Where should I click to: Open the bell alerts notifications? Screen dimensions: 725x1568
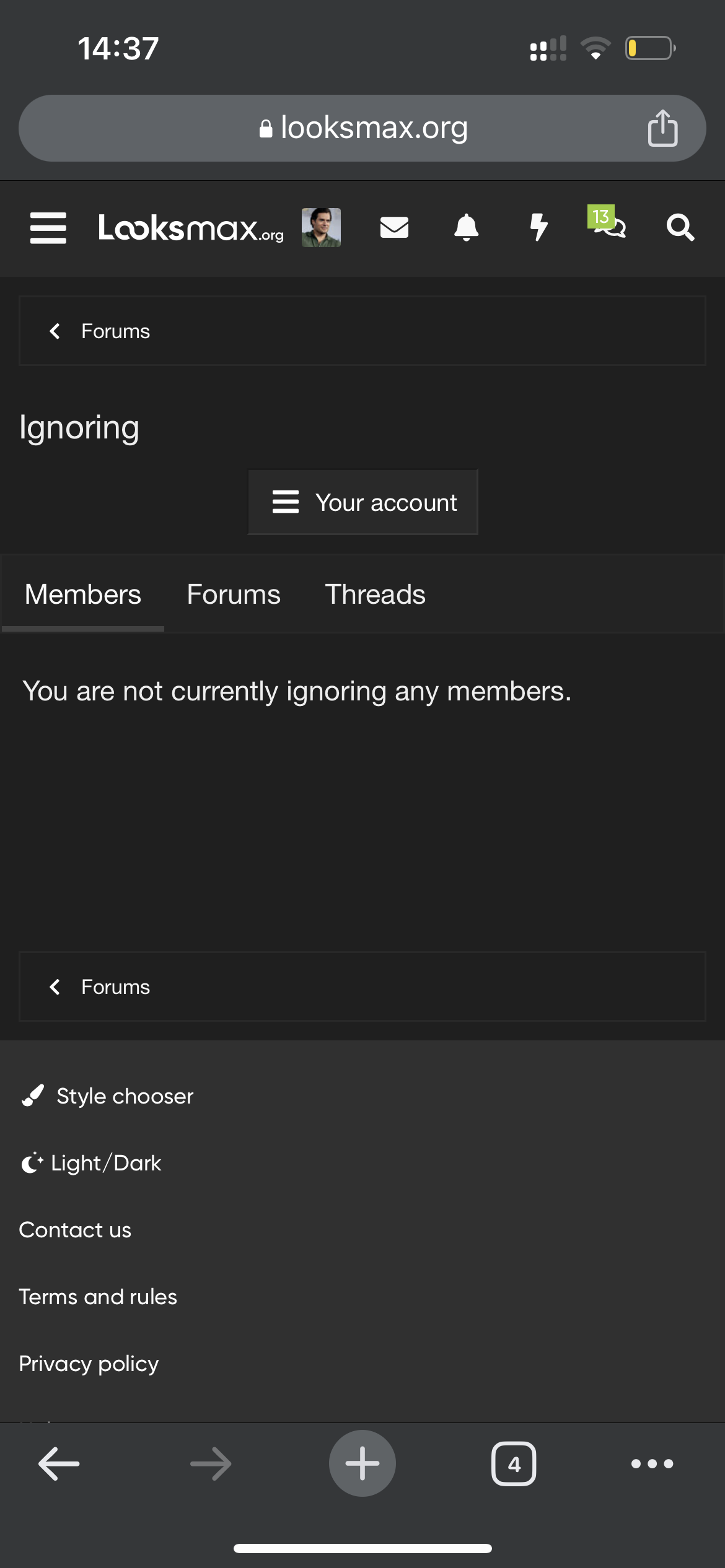point(466,227)
